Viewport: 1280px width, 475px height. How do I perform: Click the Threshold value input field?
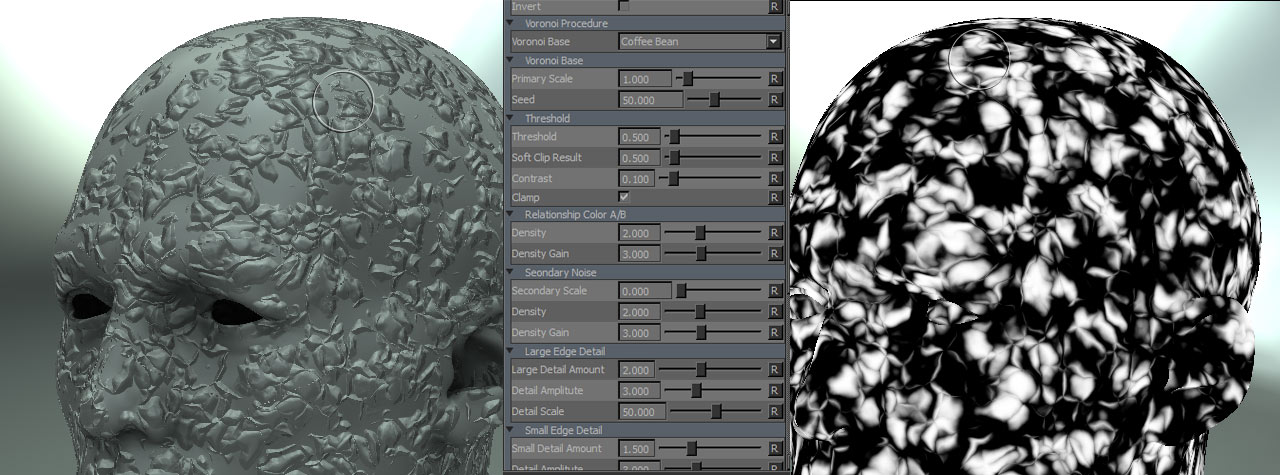(639, 137)
